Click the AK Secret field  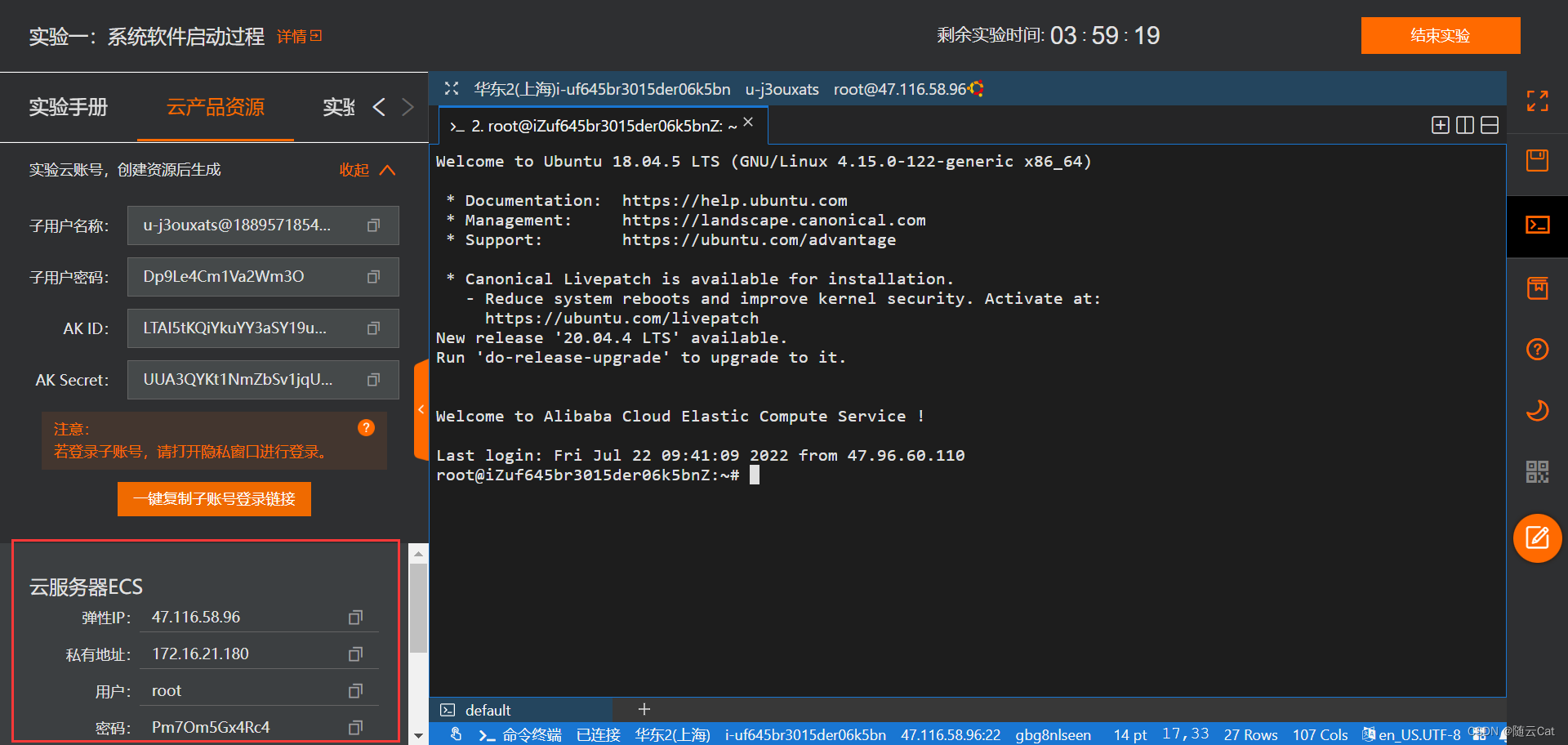(x=263, y=380)
